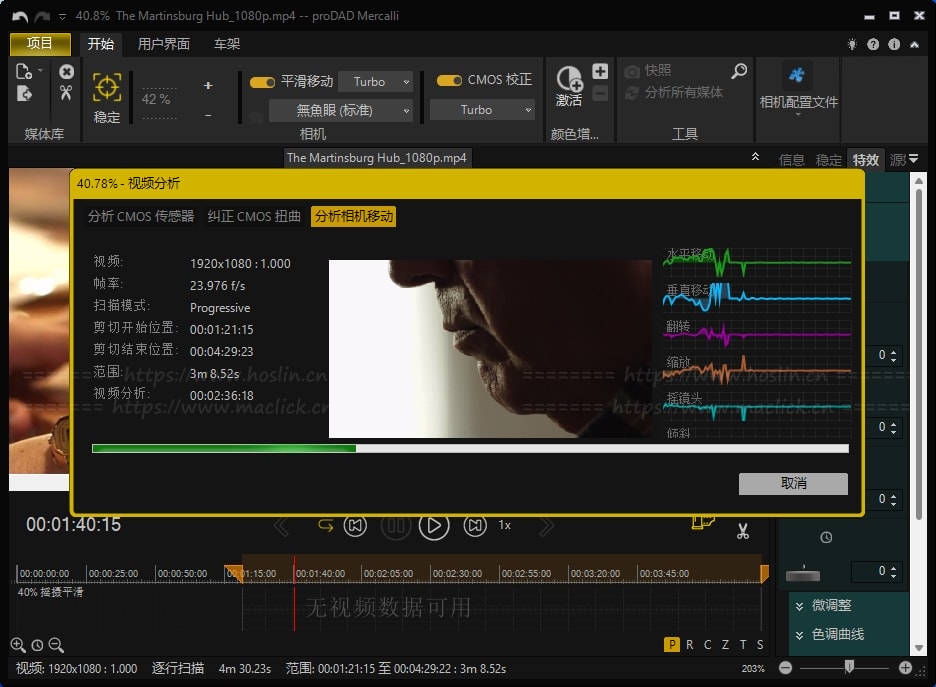The image size is (936, 687).
Task: Open 相机配置文件 camera profile
Action: 798,90
